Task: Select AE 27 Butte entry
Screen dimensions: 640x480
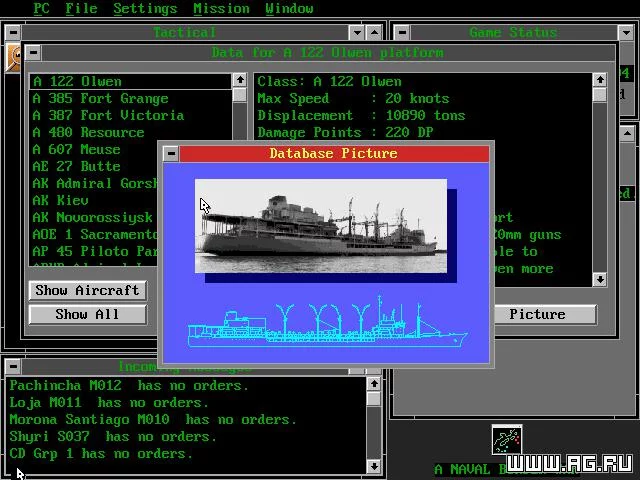Action: tap(94, 167)
